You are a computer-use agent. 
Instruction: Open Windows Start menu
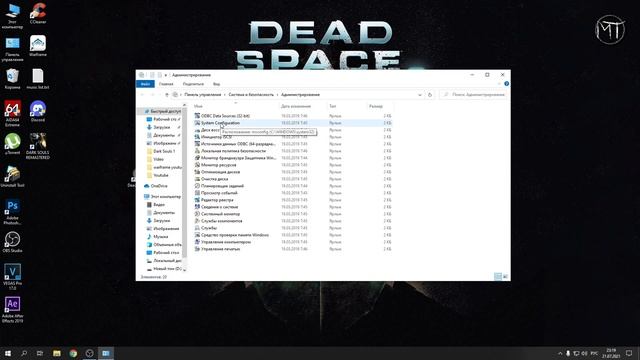click(8, 353)
